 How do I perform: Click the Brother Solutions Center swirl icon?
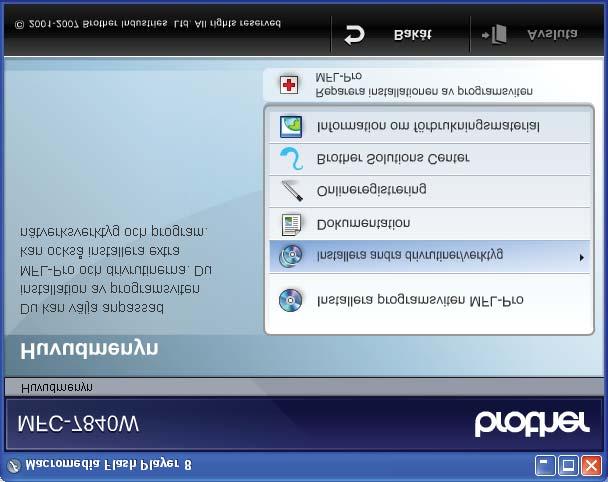point(292,159)
